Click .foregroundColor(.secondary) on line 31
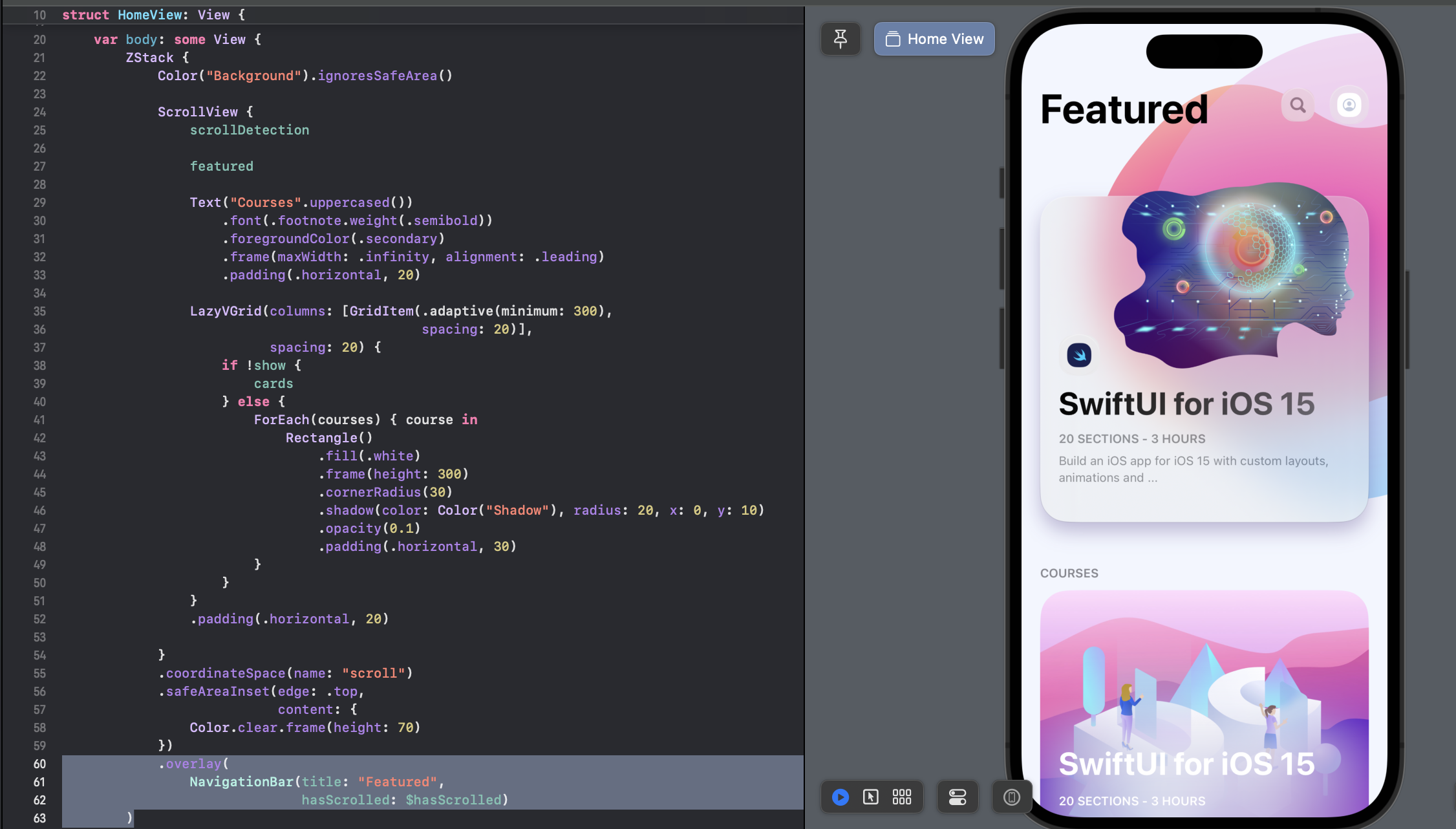 [x=334, y=239]
